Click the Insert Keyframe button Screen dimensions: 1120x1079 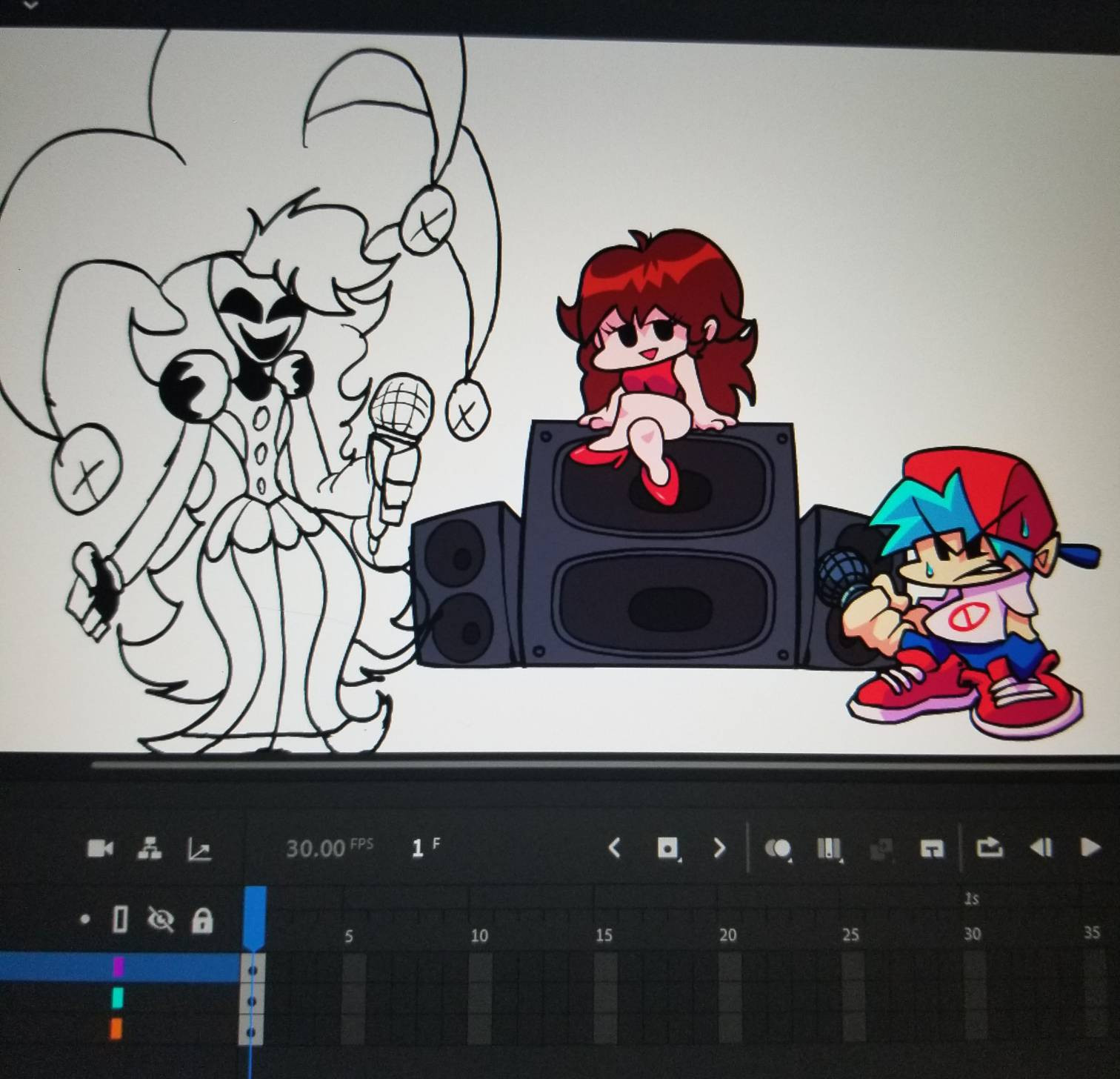point(668,849)
